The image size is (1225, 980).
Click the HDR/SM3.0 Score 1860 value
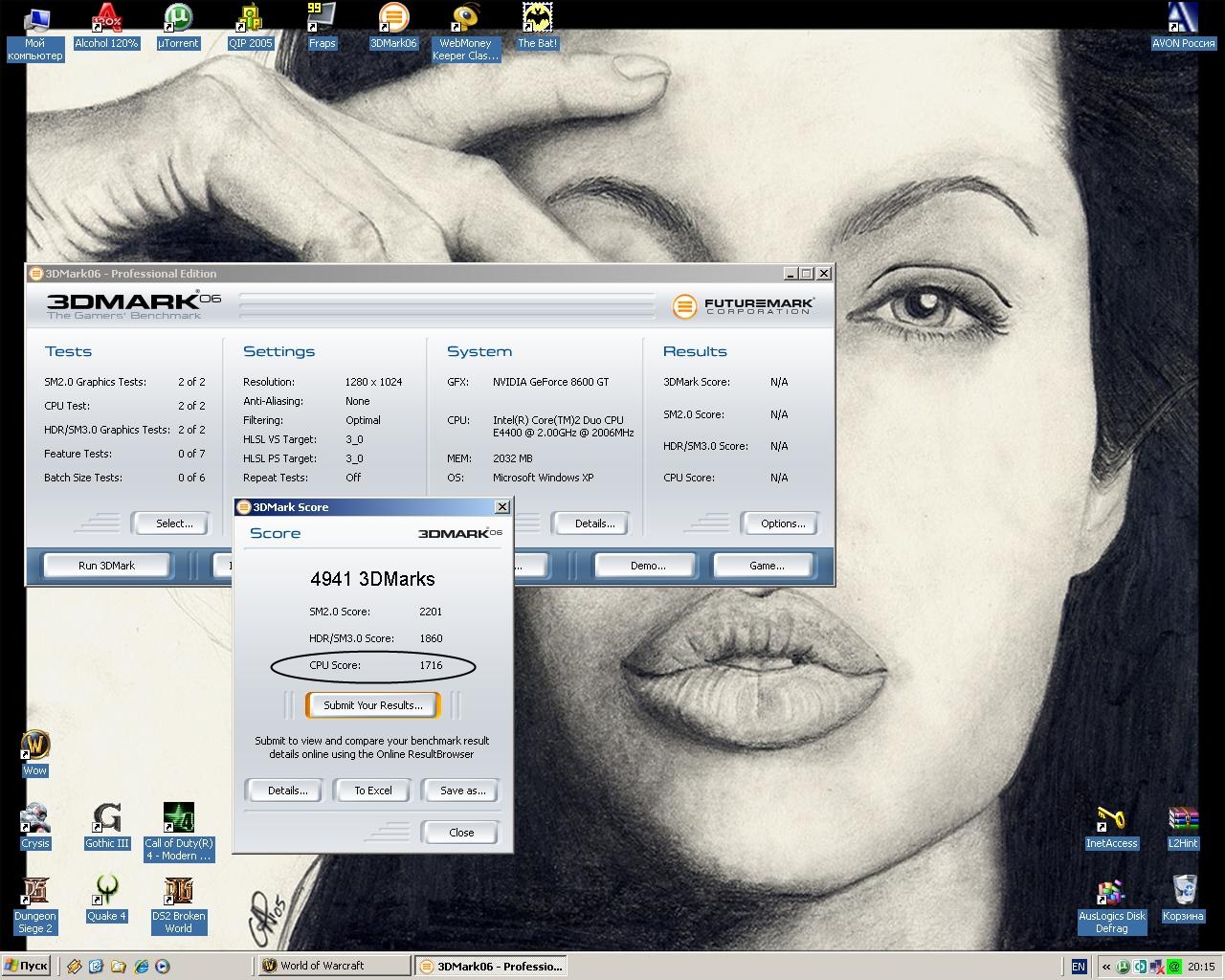[x=431, y=638]
